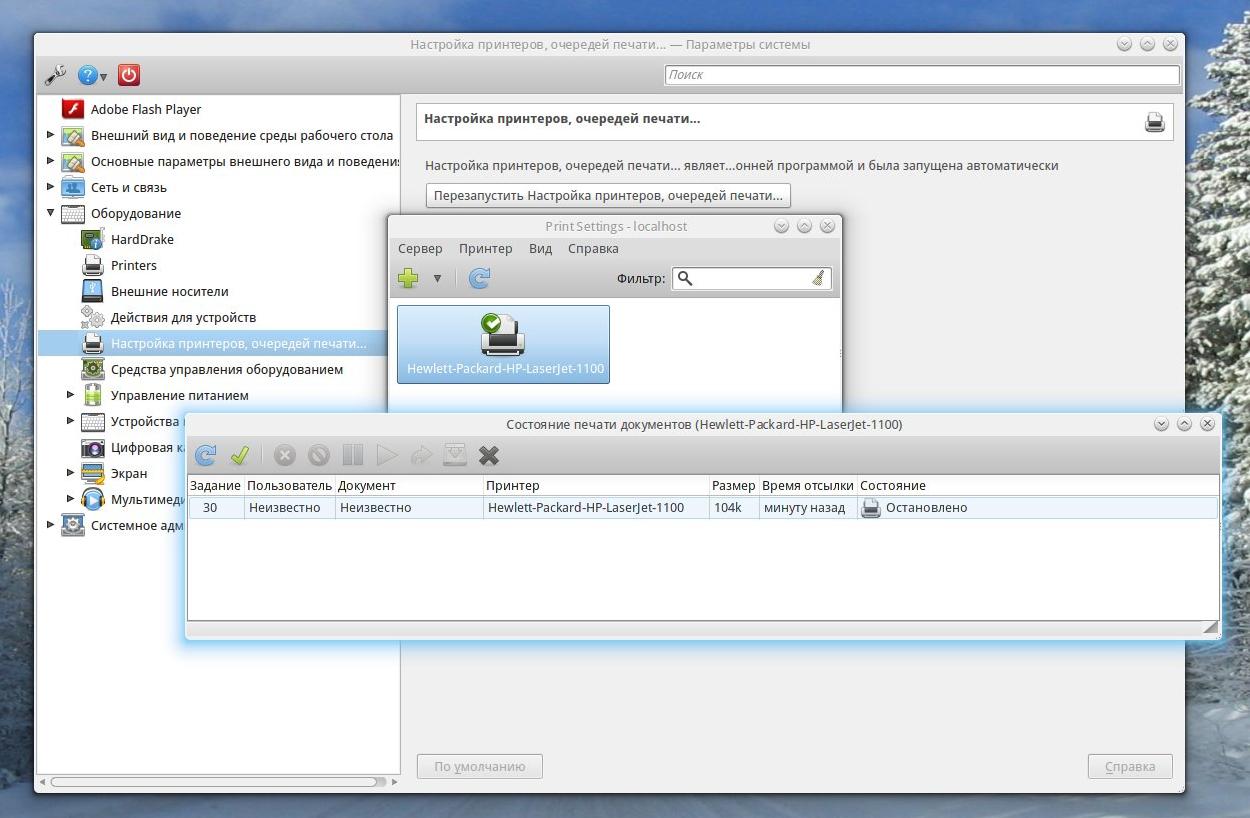
Task: Select the Оборудование tree row
Action: 135,213
